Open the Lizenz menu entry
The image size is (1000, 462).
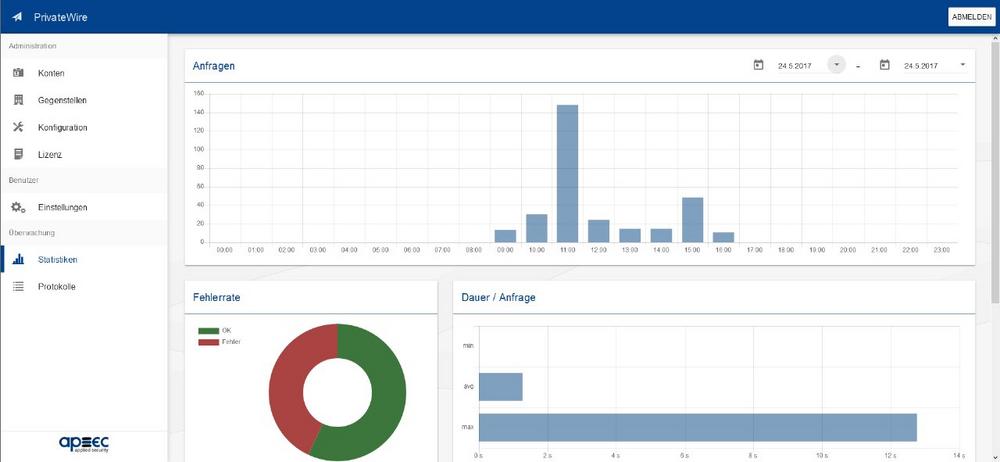click(x=84, y=154)
